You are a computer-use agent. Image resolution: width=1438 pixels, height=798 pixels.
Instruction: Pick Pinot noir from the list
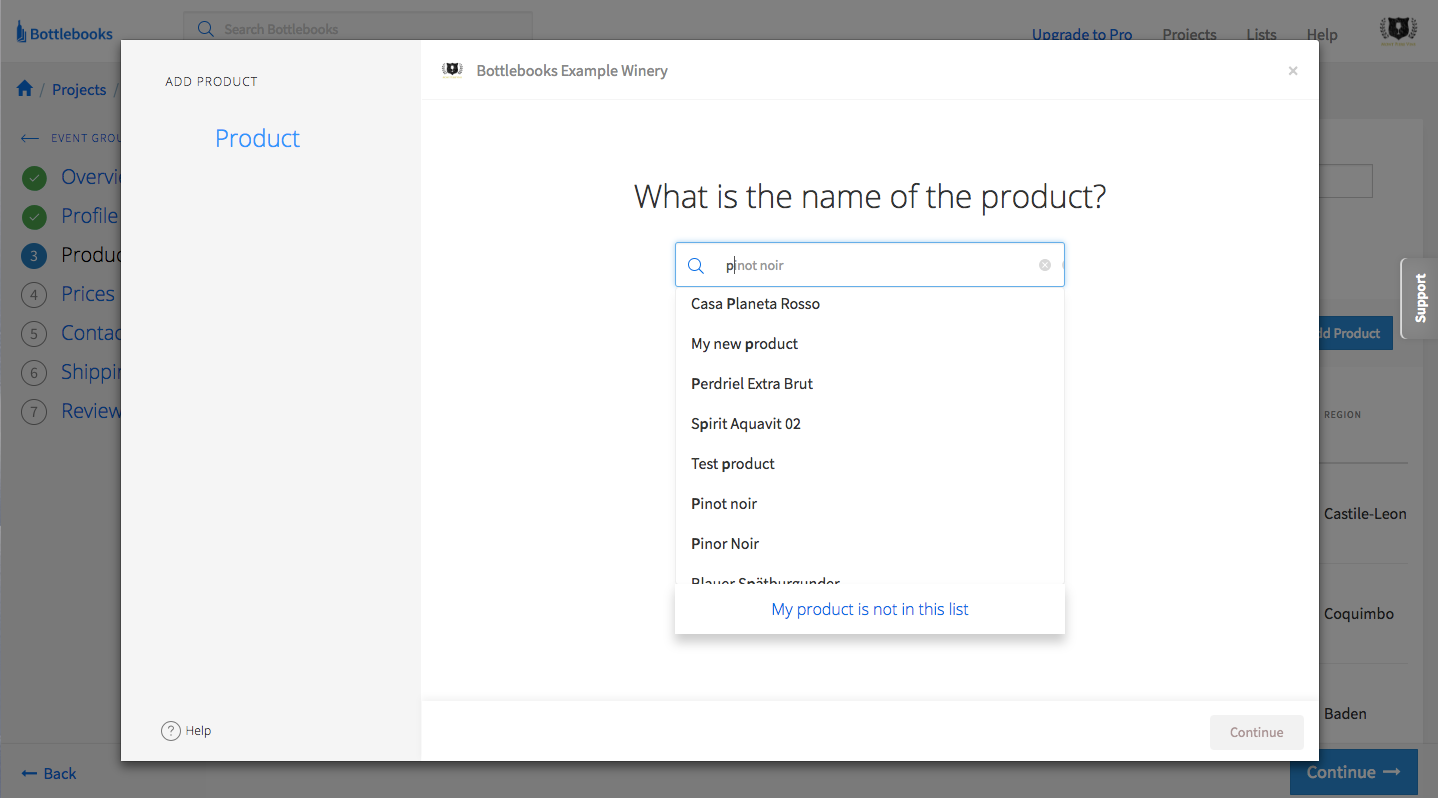[870, 504]
